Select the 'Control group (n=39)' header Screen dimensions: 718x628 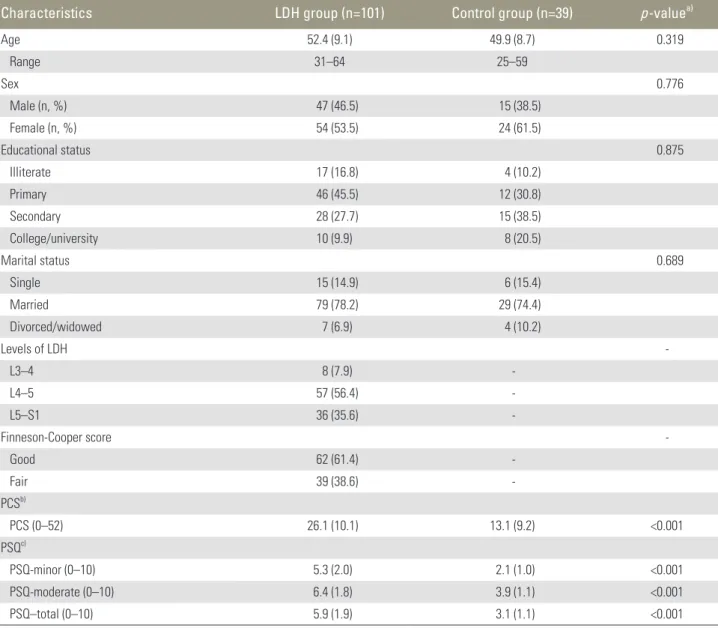click(512, 13)
